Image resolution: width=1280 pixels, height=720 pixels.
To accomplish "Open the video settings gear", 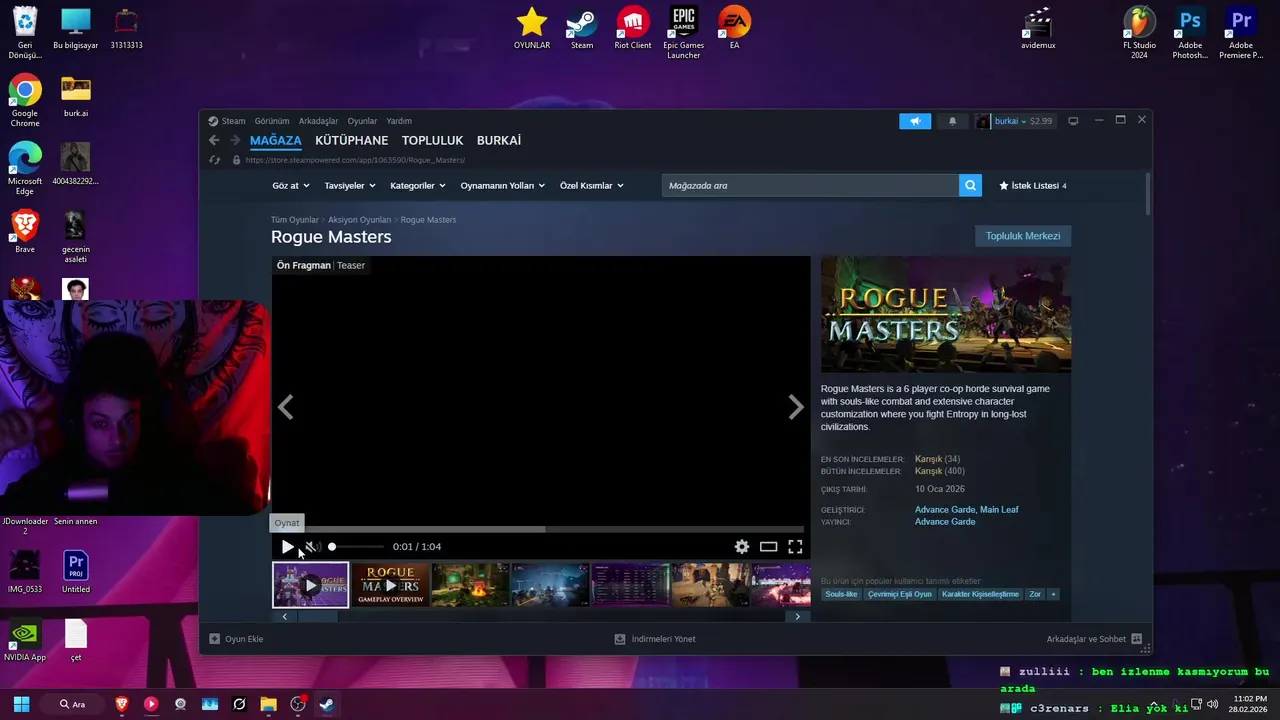I will point(742,547).
